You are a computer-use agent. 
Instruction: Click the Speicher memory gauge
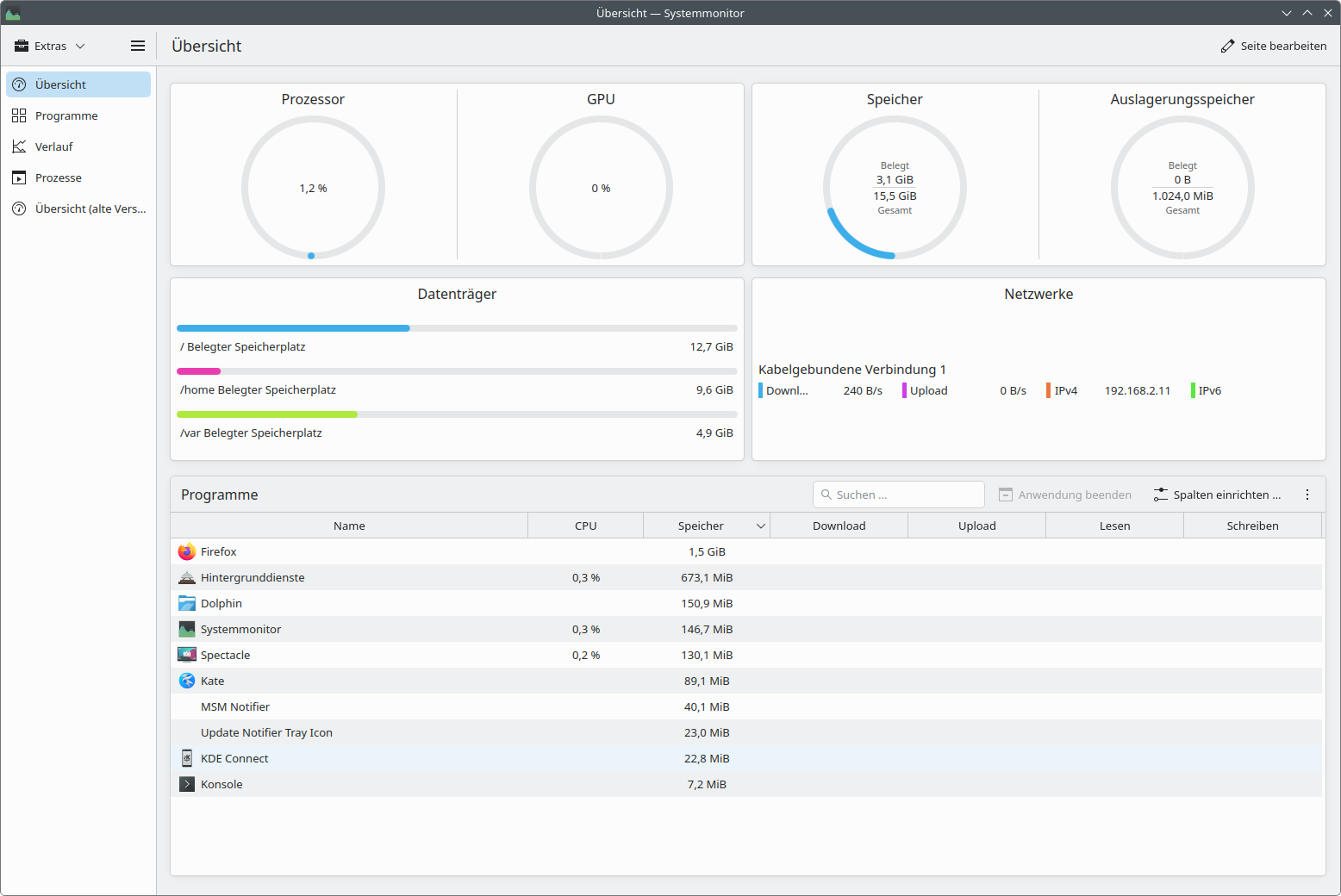tap(895, 188)
